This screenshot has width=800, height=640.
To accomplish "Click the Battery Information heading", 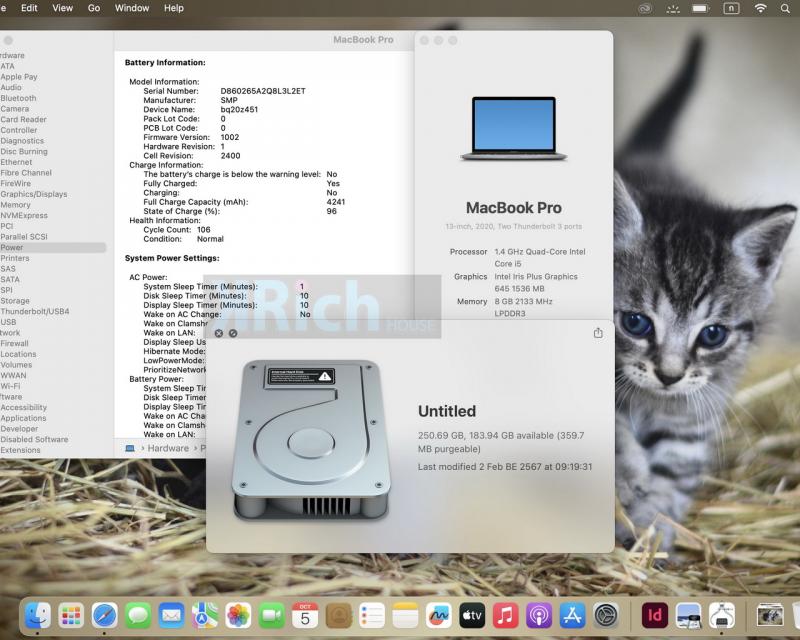I will point(165,62).
